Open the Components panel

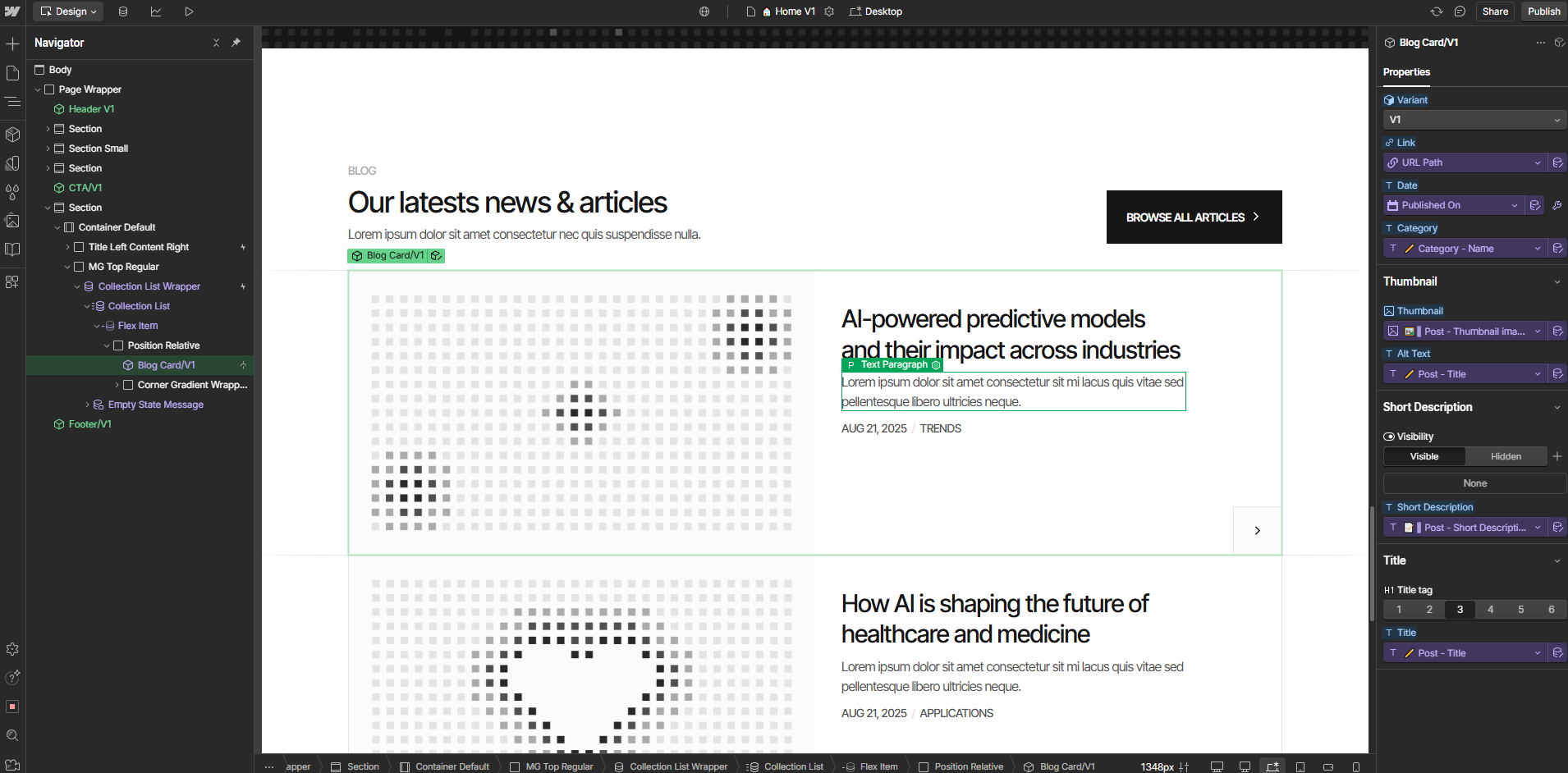[x=12, y=135]
